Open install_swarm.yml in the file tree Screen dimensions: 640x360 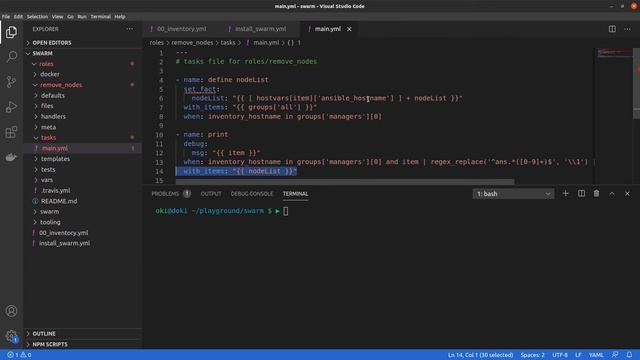click(x=83, y=243)
